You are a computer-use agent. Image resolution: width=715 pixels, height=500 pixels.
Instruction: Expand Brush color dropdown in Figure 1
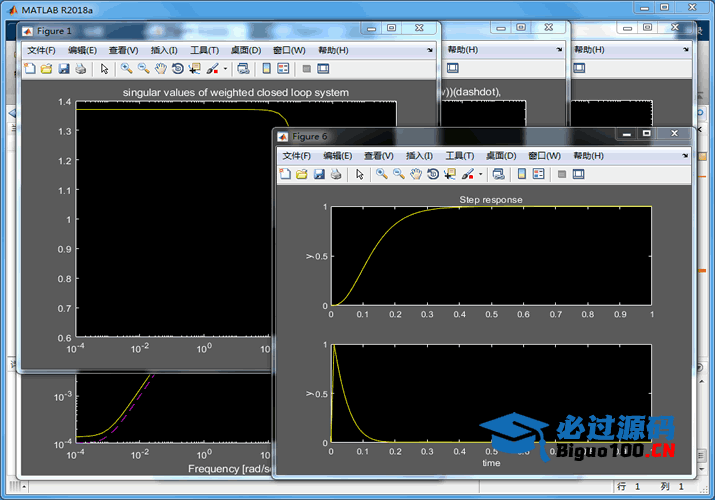[225, 69]
